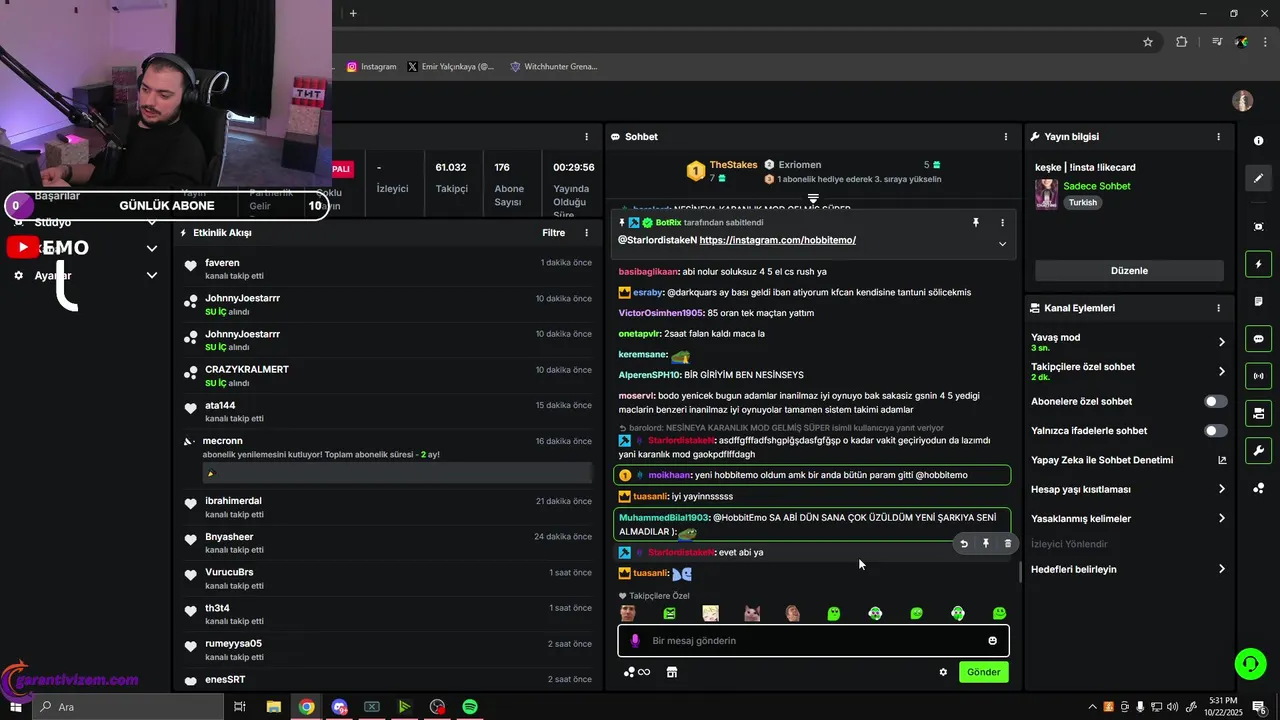Expand Hedefleri belirleyin option
This screenshot has width=1280, height=720.
[1221, 569]
